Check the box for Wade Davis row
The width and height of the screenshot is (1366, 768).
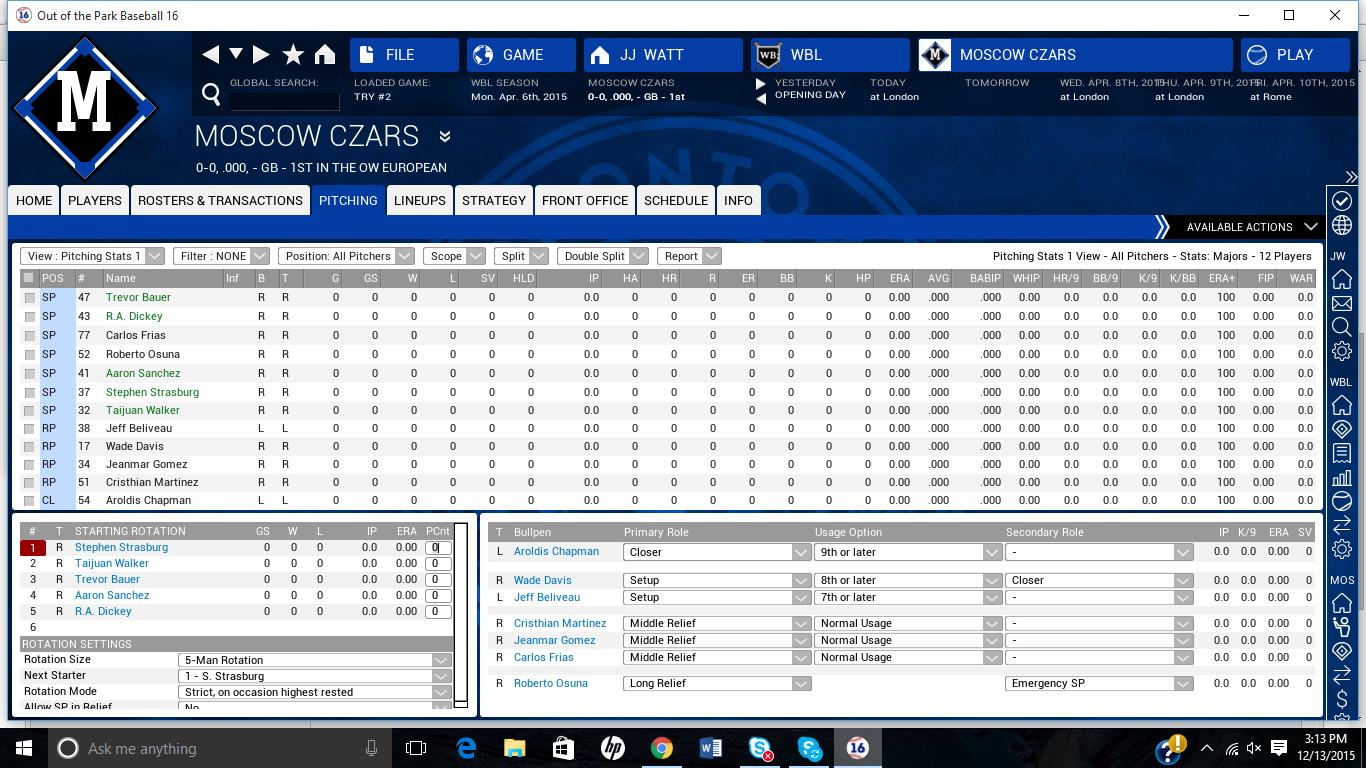point(30,447)
